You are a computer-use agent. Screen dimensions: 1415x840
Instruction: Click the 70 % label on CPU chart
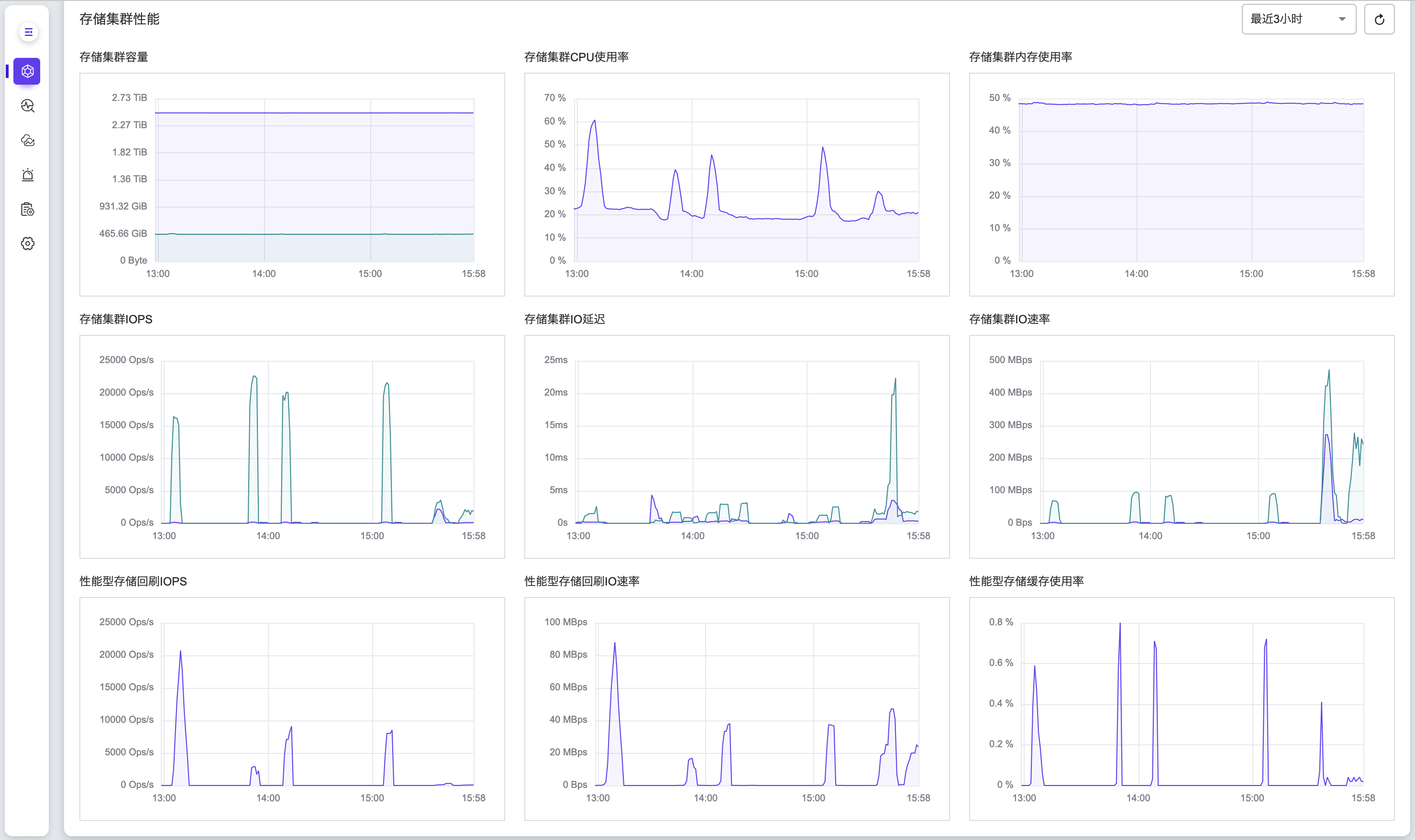(555, 98)
